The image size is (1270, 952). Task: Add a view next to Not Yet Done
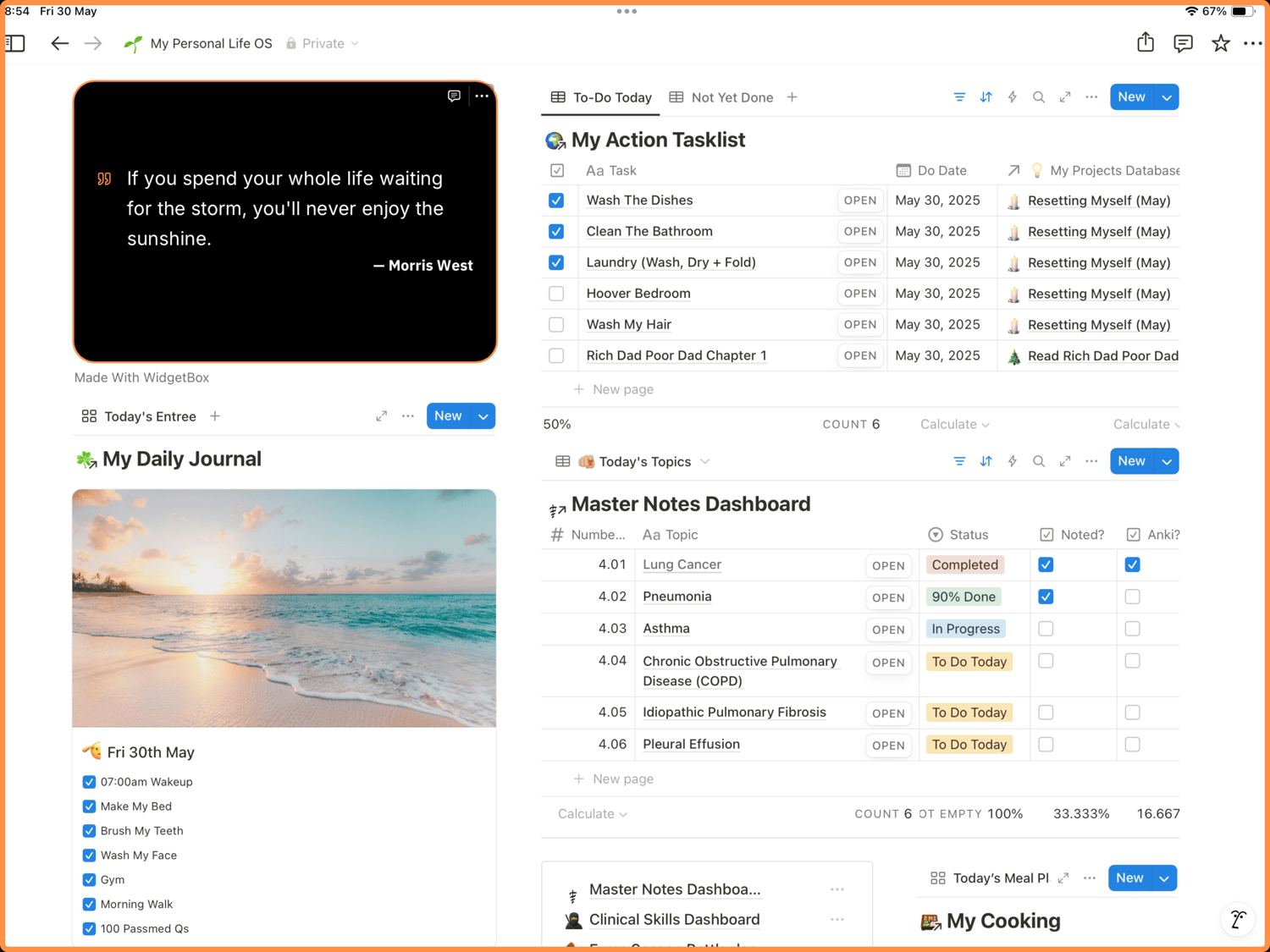[792, 97]
